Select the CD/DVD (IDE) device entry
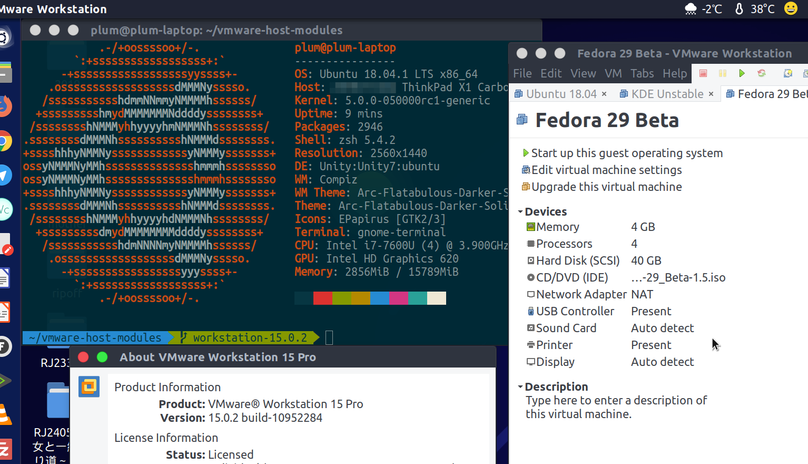Screen dimensions: 808x464 click(572, 277)
